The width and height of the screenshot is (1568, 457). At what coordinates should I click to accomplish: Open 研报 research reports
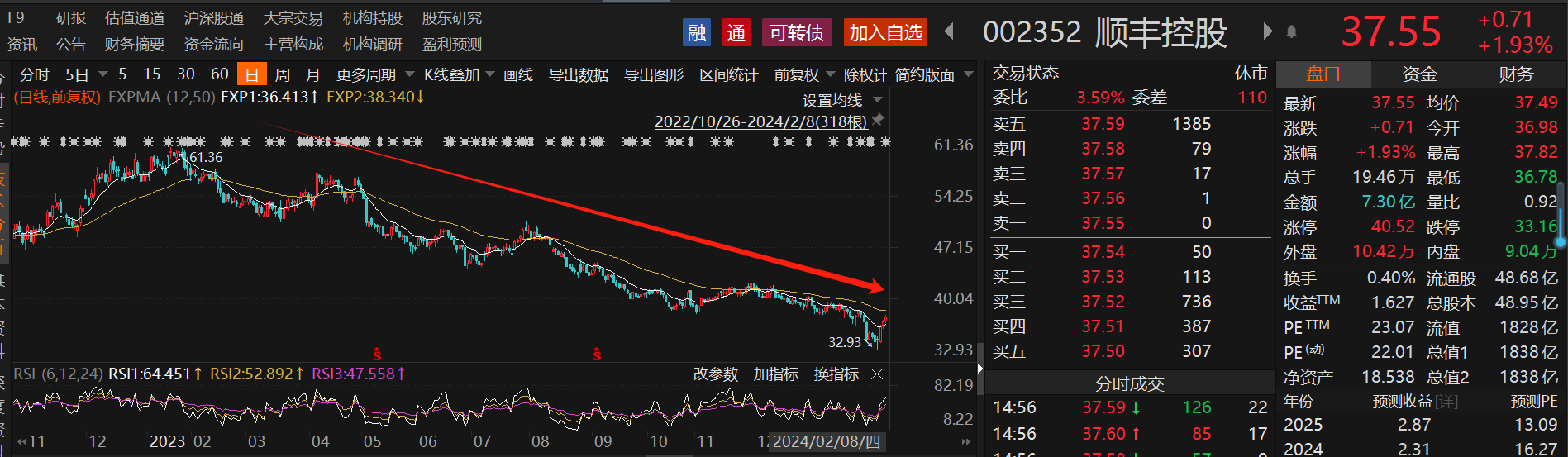(x=71, y=17)
